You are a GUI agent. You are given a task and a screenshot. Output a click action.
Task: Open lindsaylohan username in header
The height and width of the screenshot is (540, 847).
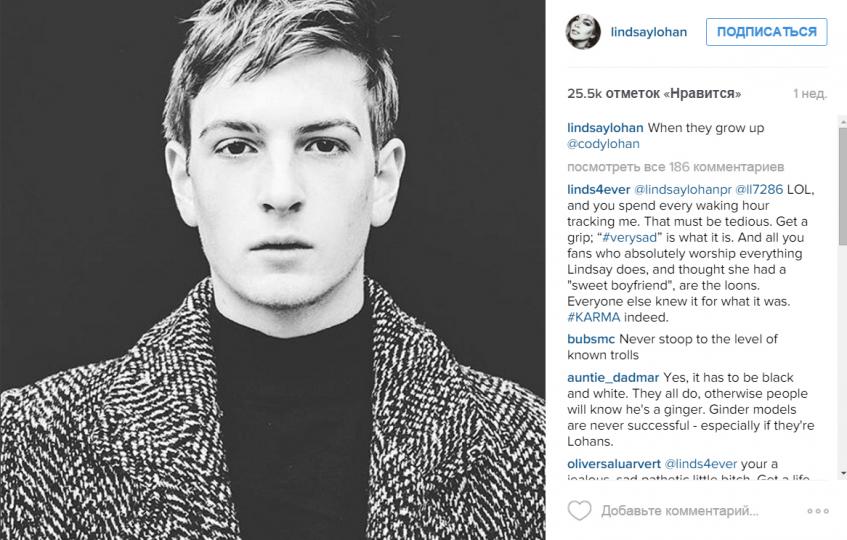pos(649,32)
